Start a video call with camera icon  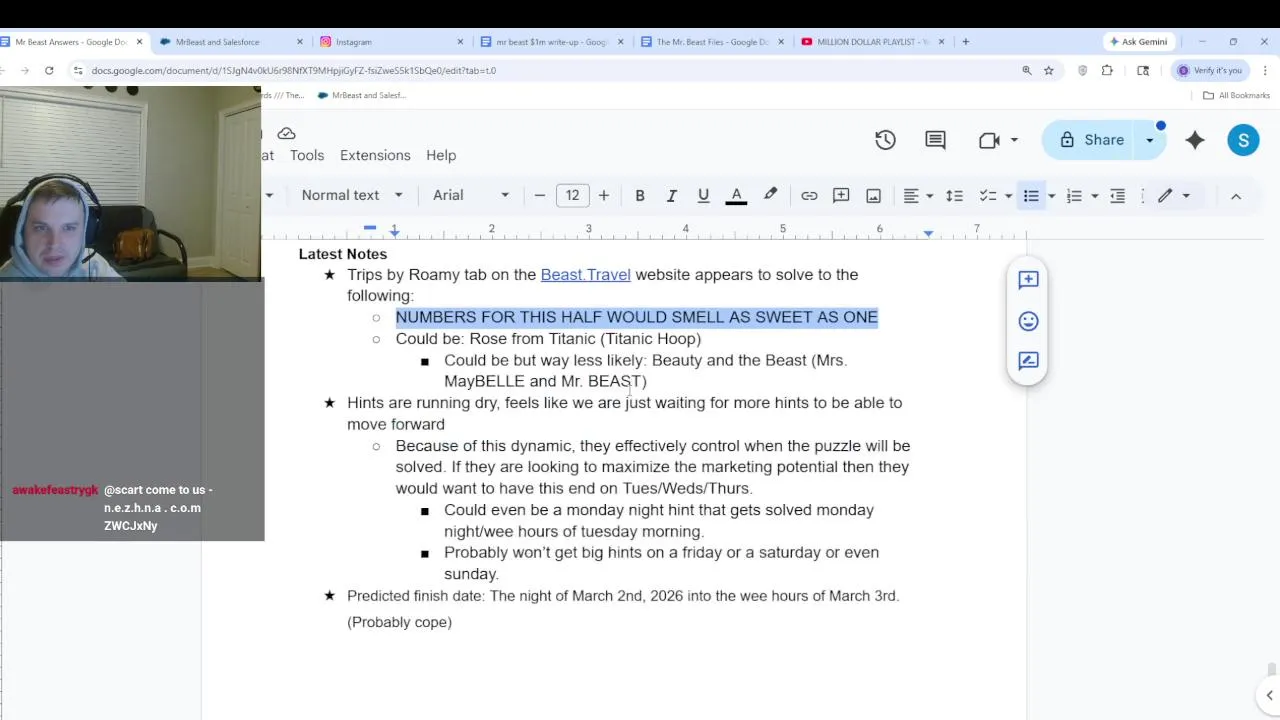click(989, 140)
